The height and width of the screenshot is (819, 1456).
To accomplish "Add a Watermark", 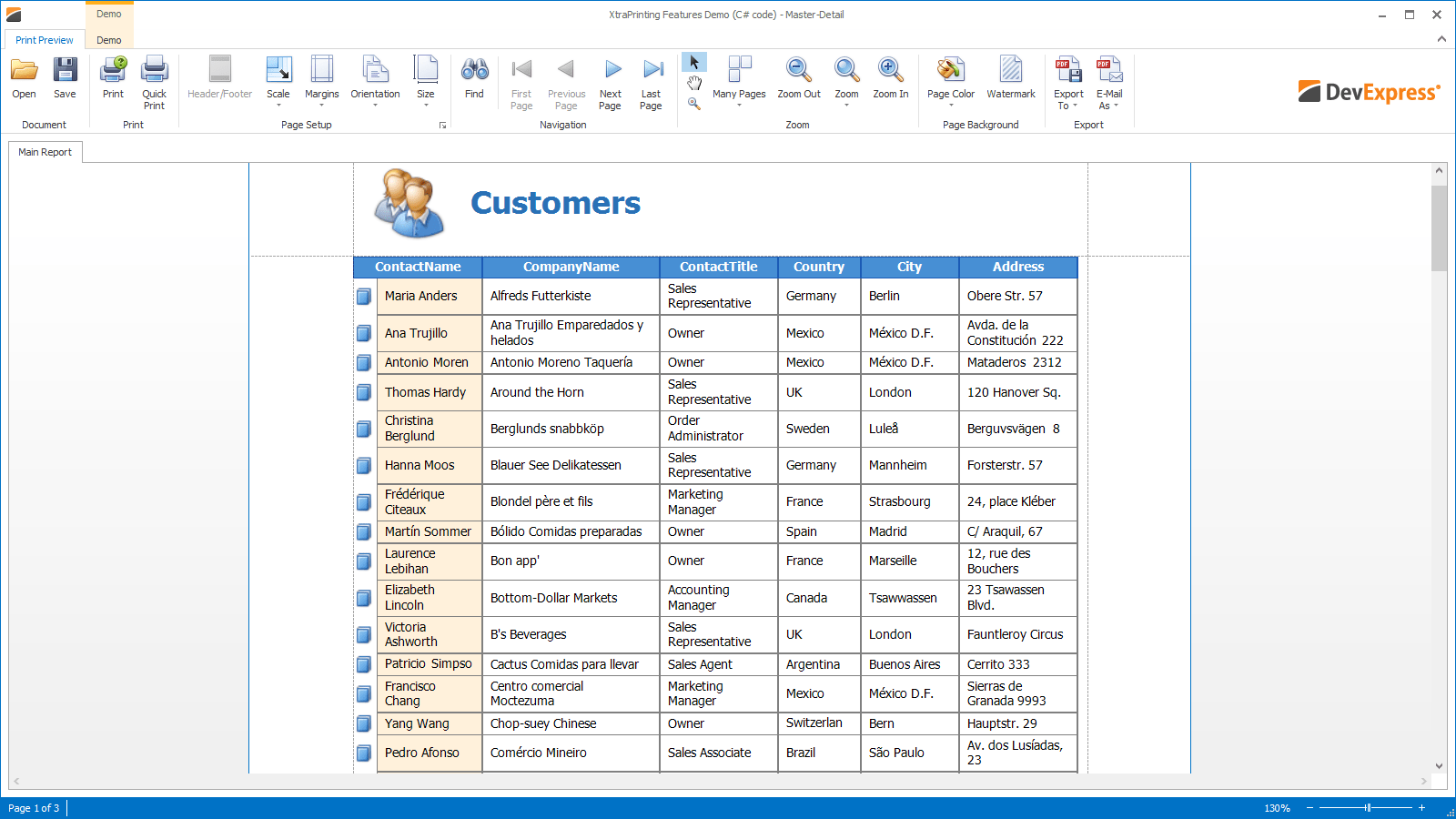I will pos(1011,77).
